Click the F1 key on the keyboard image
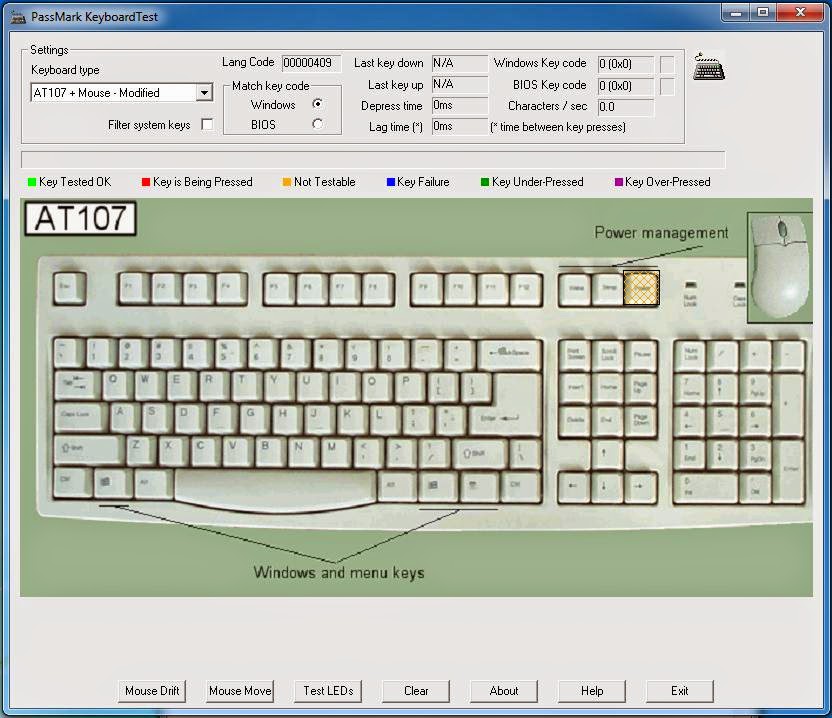The height and width of the screenshot is (718, 832). pos(134,288)
